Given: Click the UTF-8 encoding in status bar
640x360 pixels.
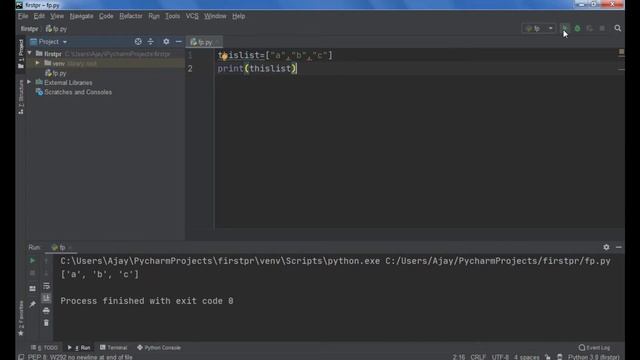Looking at the screenshot, I should (500, 357).
